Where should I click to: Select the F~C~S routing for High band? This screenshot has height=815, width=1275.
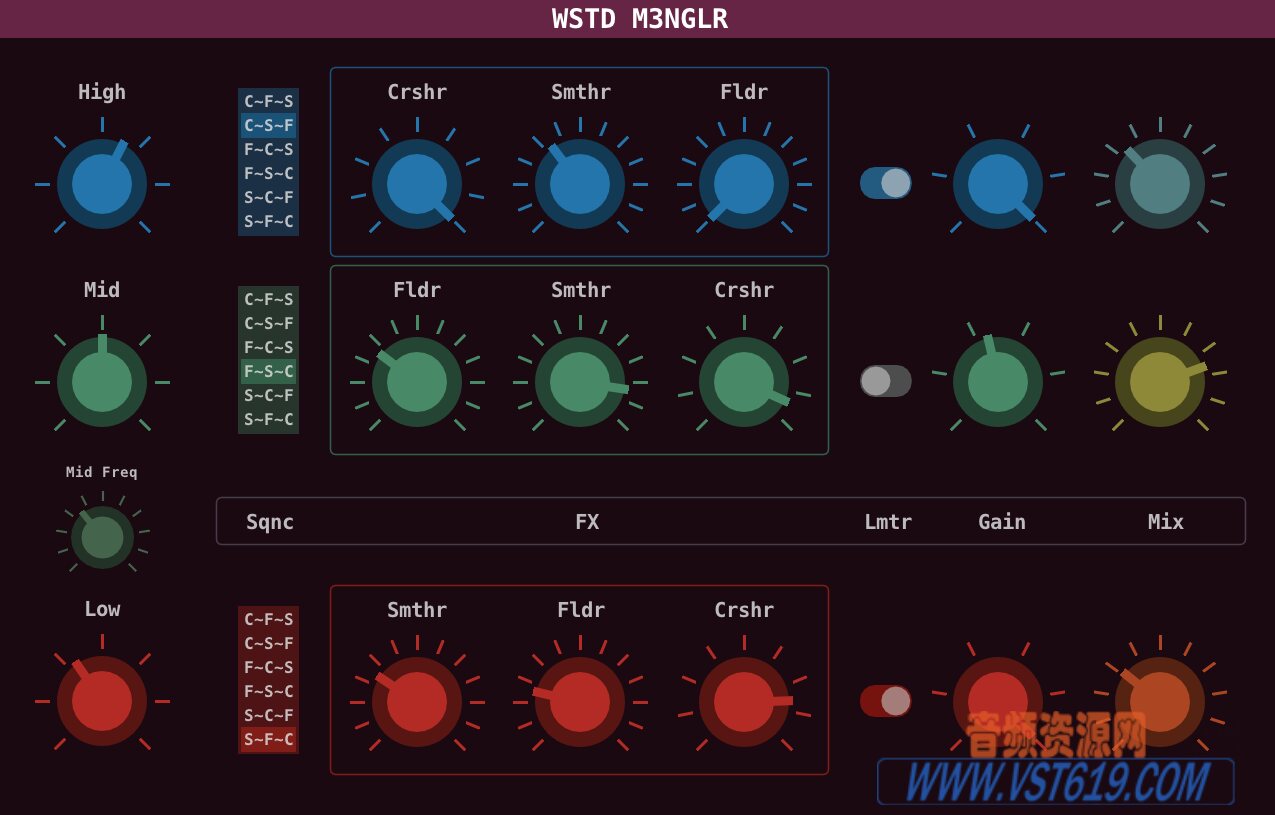(268, 149)
